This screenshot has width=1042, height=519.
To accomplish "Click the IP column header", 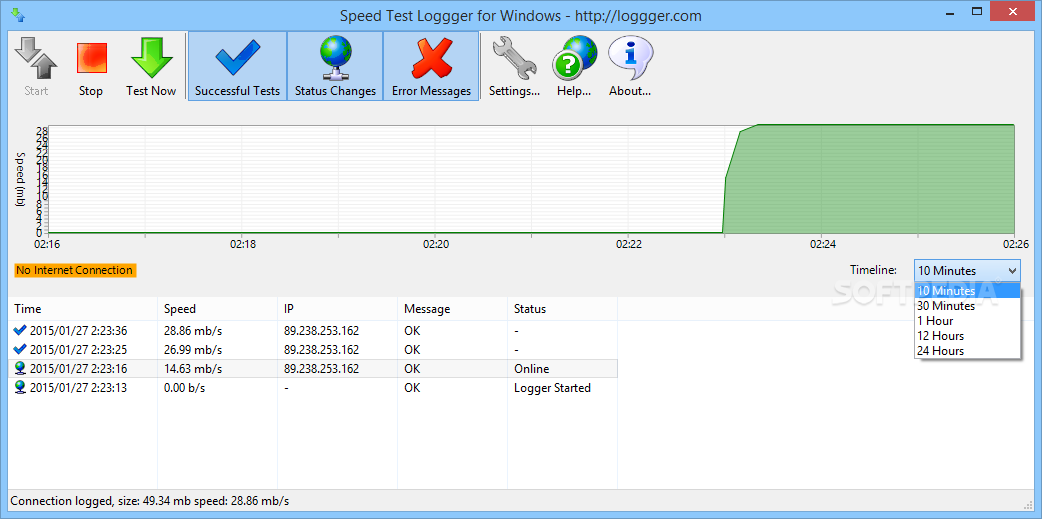I will coord(338,309).
